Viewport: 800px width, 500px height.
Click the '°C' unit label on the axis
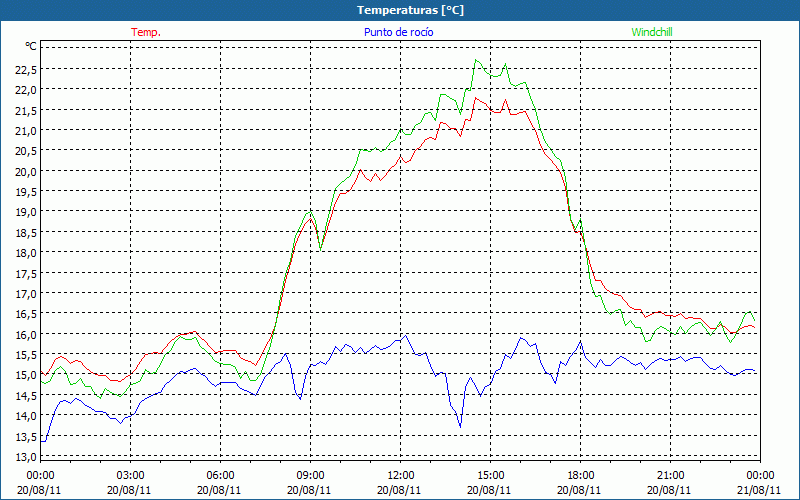point(31,46)
